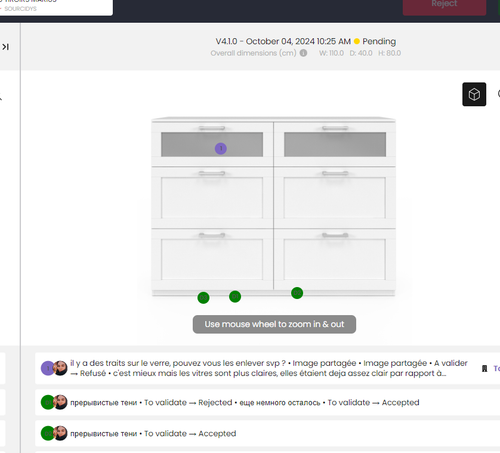Screen dimensions: 500x453
Task: Click the avatar in the purple 1 comment
Action: 60,368
